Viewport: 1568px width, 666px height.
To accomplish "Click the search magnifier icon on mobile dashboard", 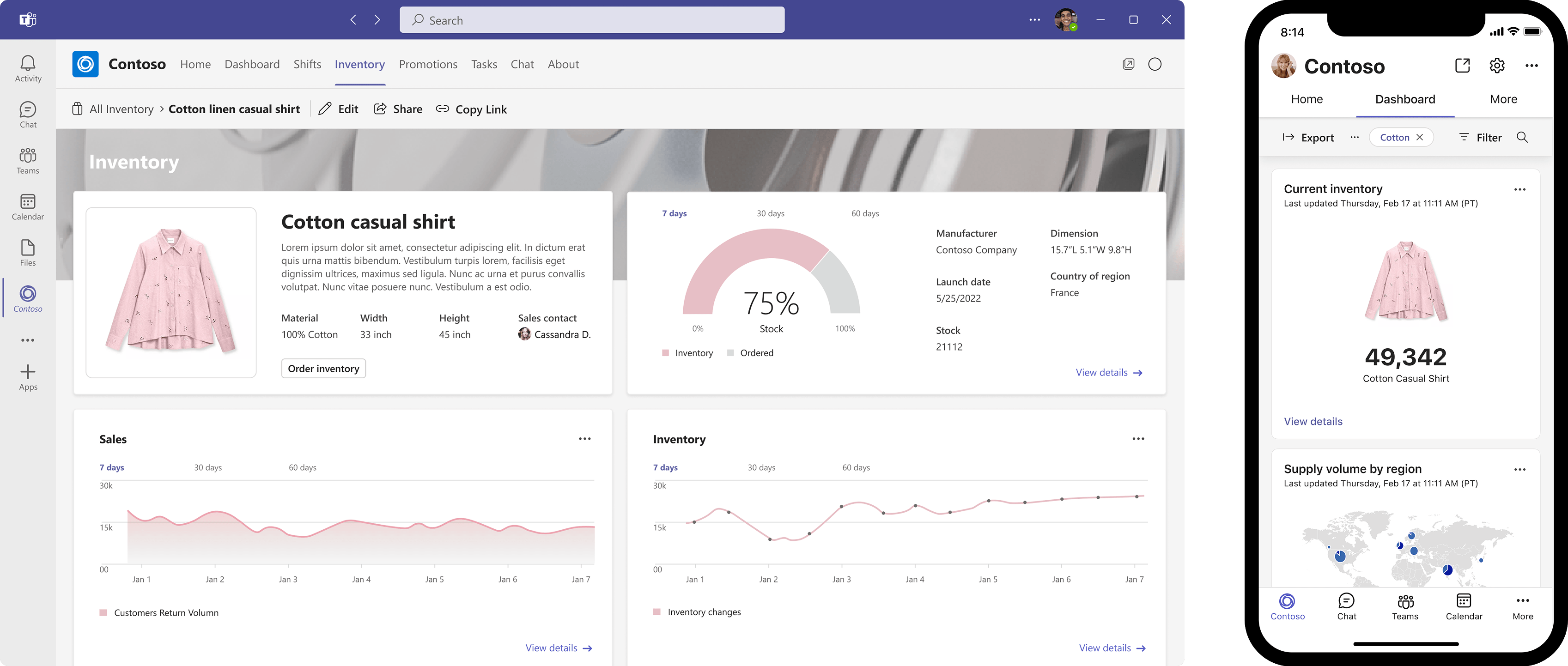I will coord(1522,138).
